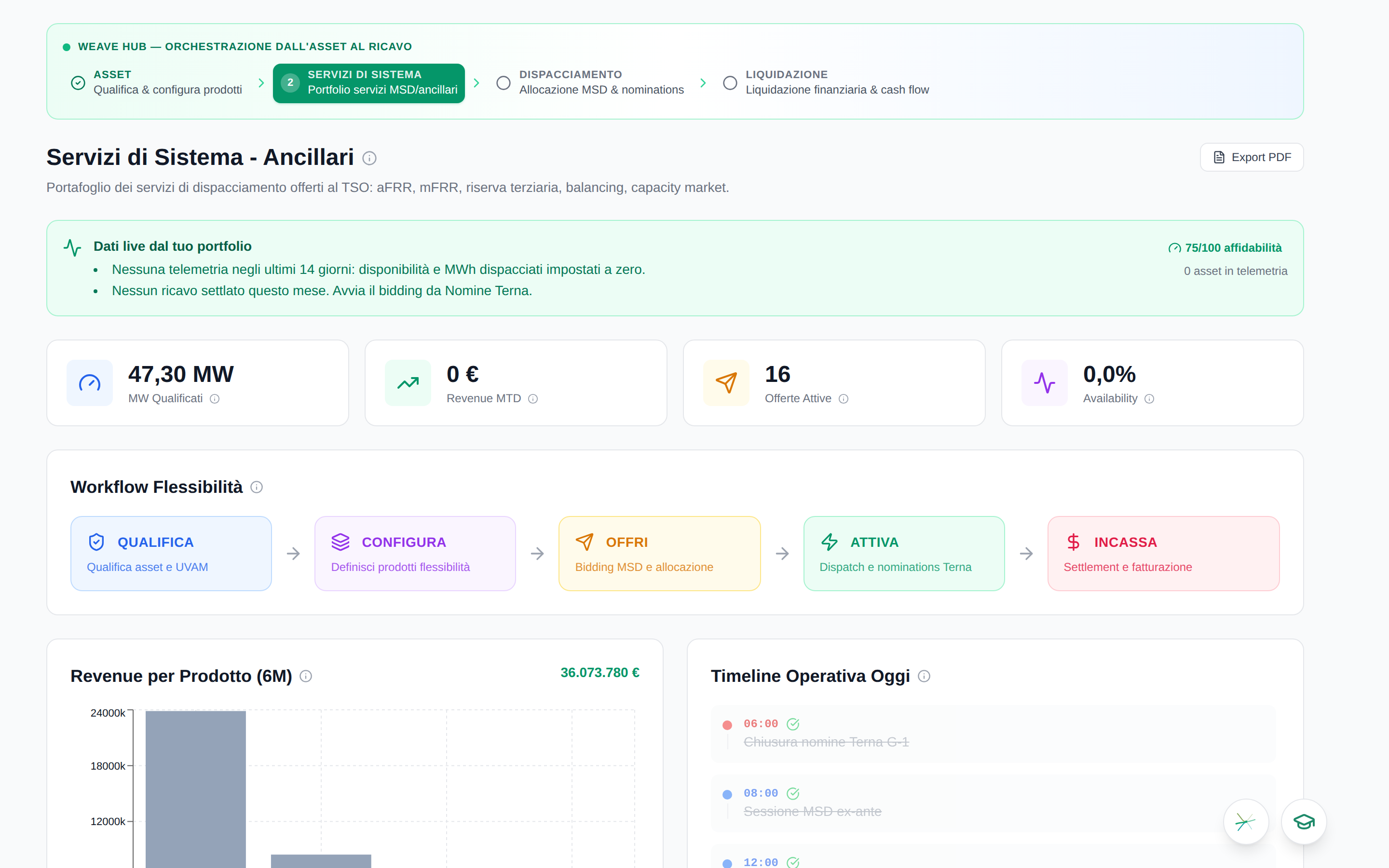Open the ATTIVA workflow card
The width and height of the screenshot is (1389, 868).
pyautogui.click(x=904, y=554)
